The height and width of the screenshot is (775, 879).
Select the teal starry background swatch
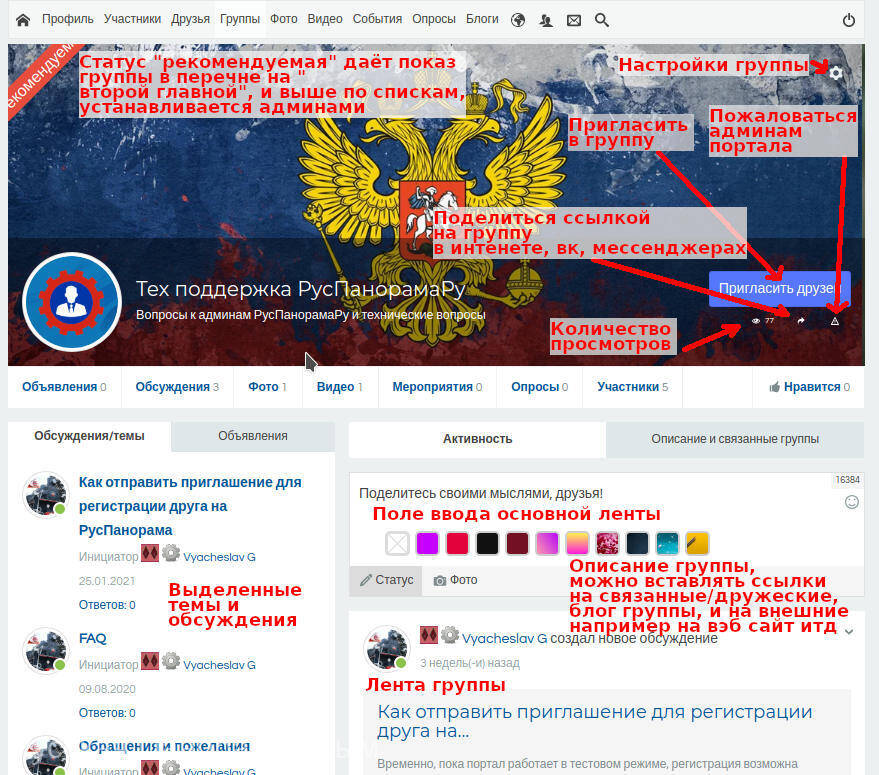click(667, 543)
